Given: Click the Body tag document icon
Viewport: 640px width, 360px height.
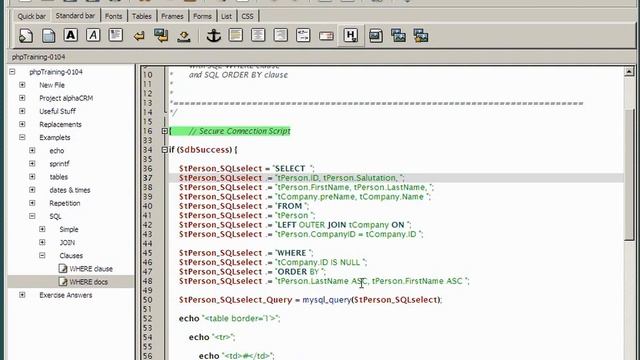Looking at the screenshot, I should point(49,36).
